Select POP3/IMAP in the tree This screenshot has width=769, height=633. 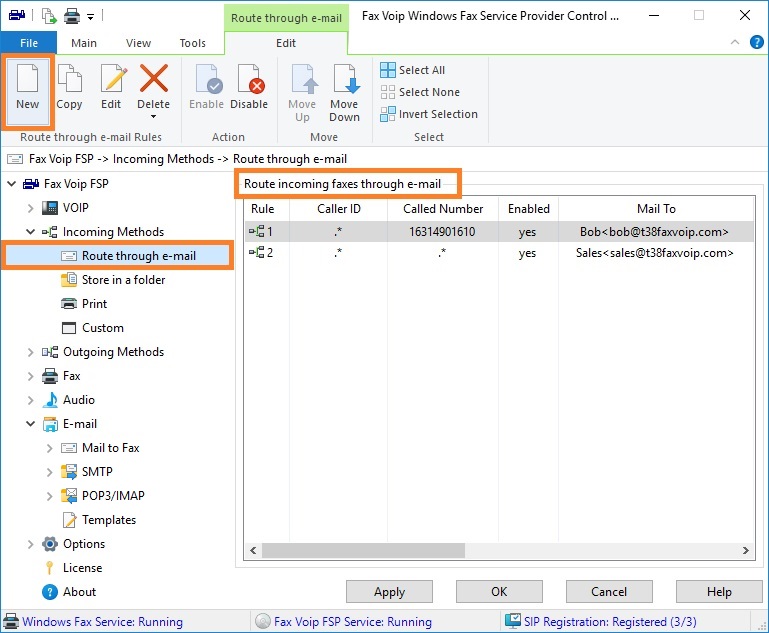[113, 496]
